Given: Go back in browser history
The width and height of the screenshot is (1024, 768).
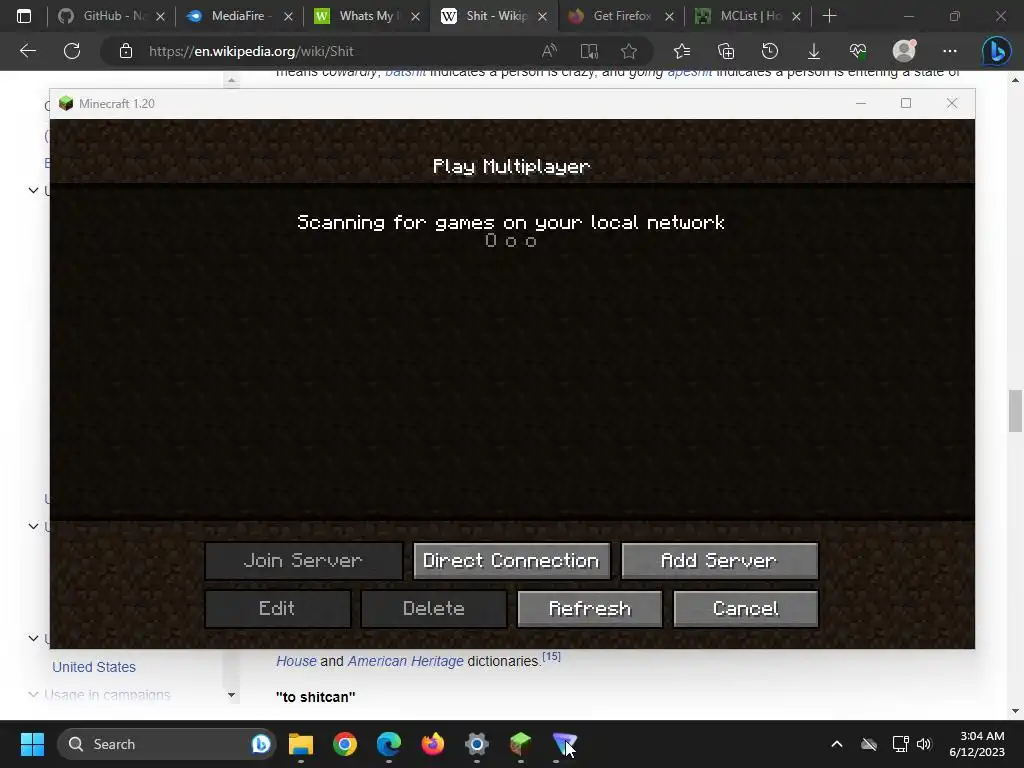Looking at the screenshot, I should 28,51.
